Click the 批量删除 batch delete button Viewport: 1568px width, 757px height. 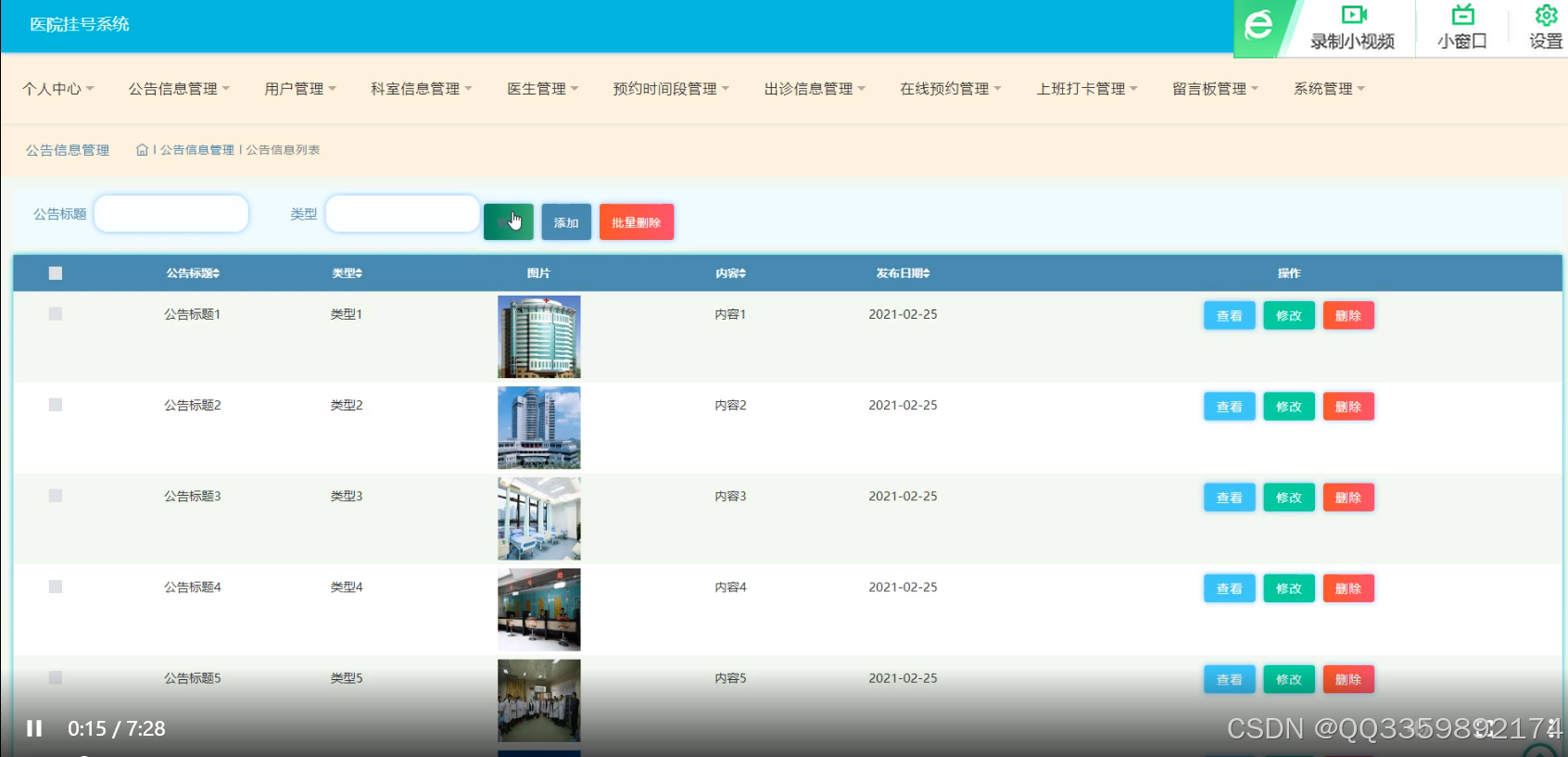coord(637,222)
